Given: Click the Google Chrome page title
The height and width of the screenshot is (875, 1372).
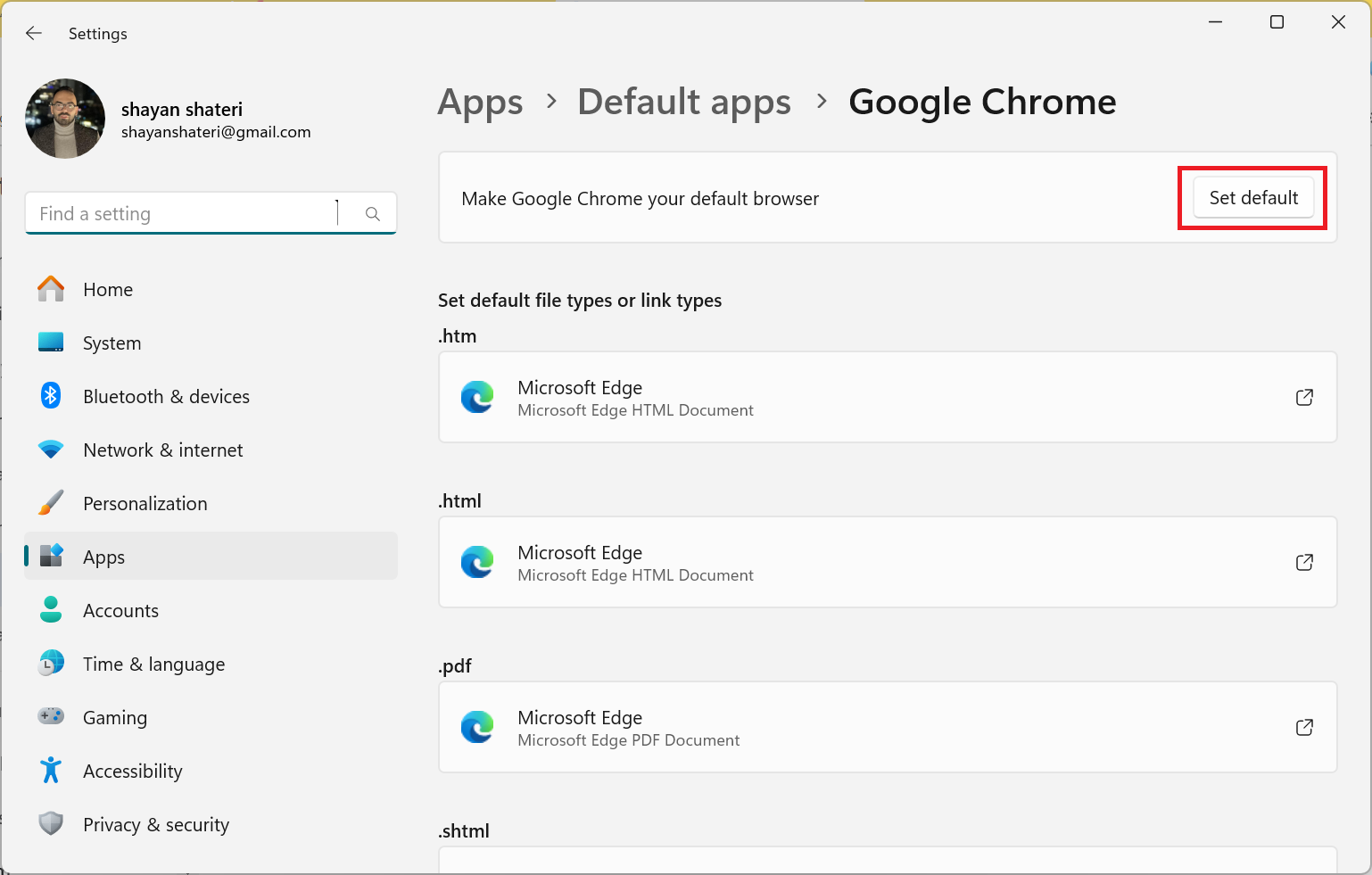Looking at the screenshot, I should (982, 103).
